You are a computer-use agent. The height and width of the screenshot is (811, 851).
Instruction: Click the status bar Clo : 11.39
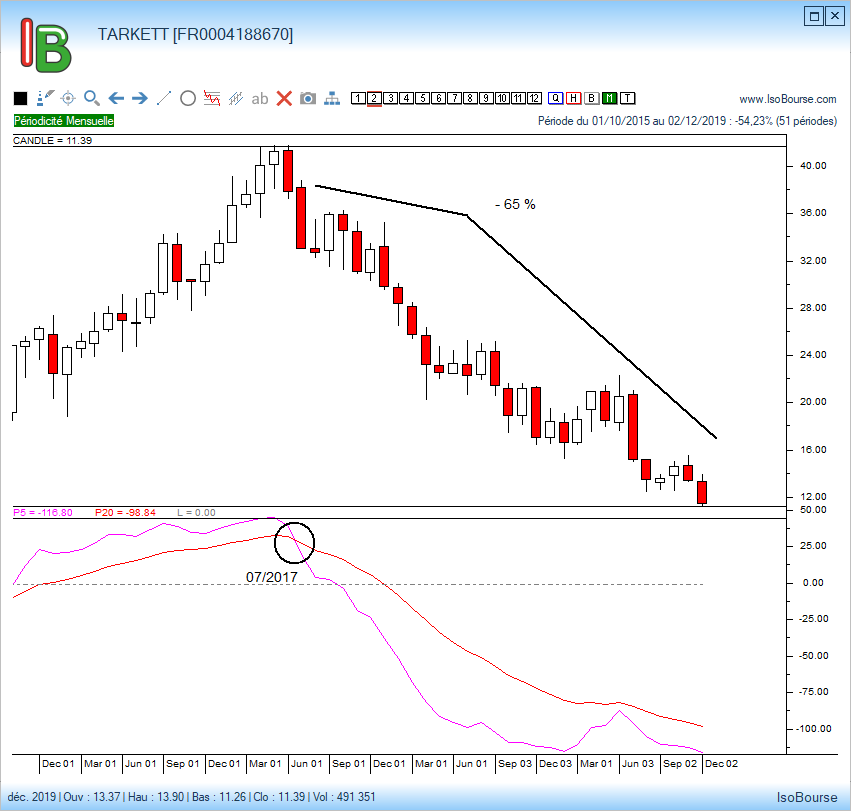click(279, 797)
